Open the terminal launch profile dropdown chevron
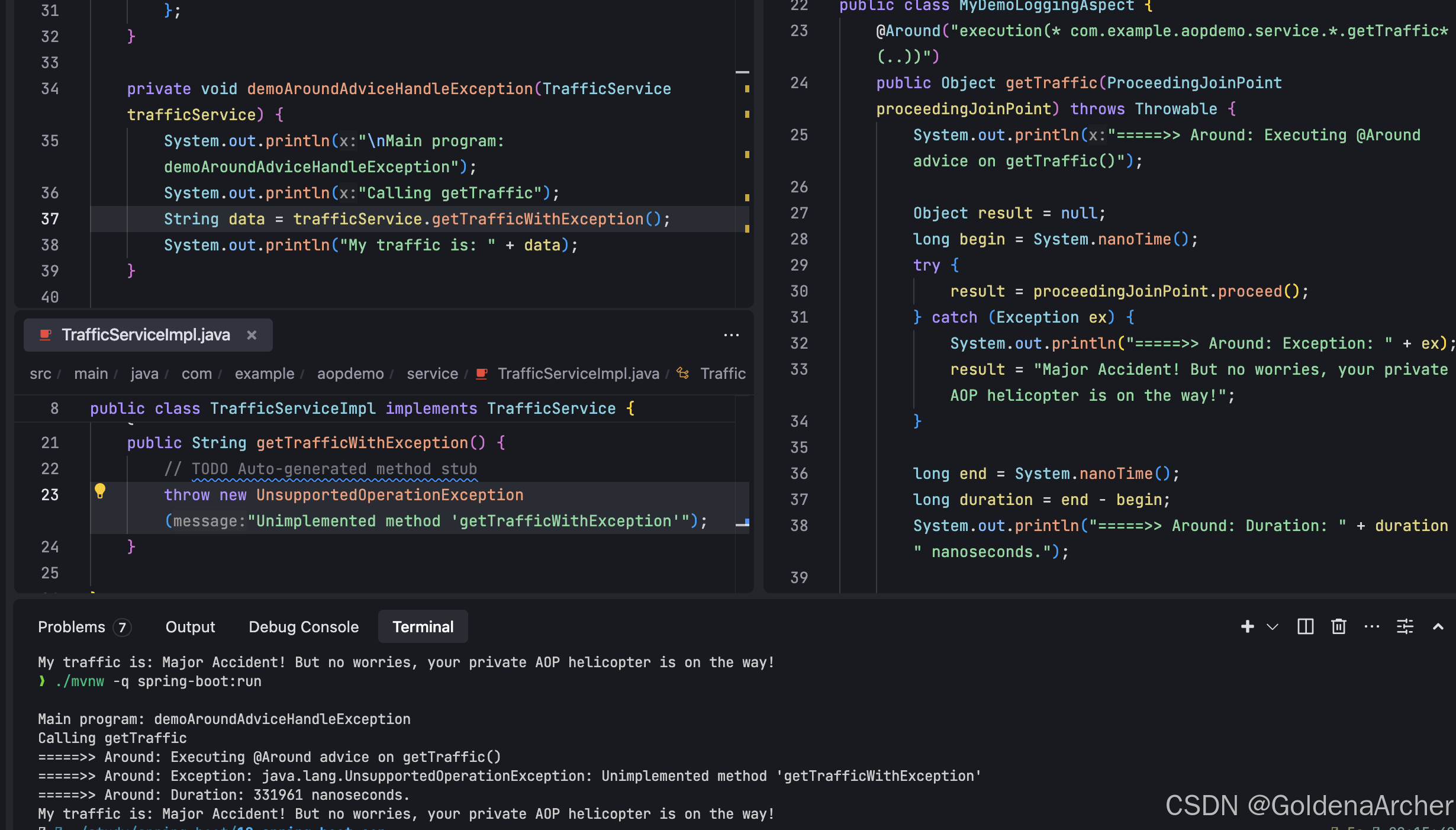The height and width of the screenshot is (830, 1456). 1273,626
